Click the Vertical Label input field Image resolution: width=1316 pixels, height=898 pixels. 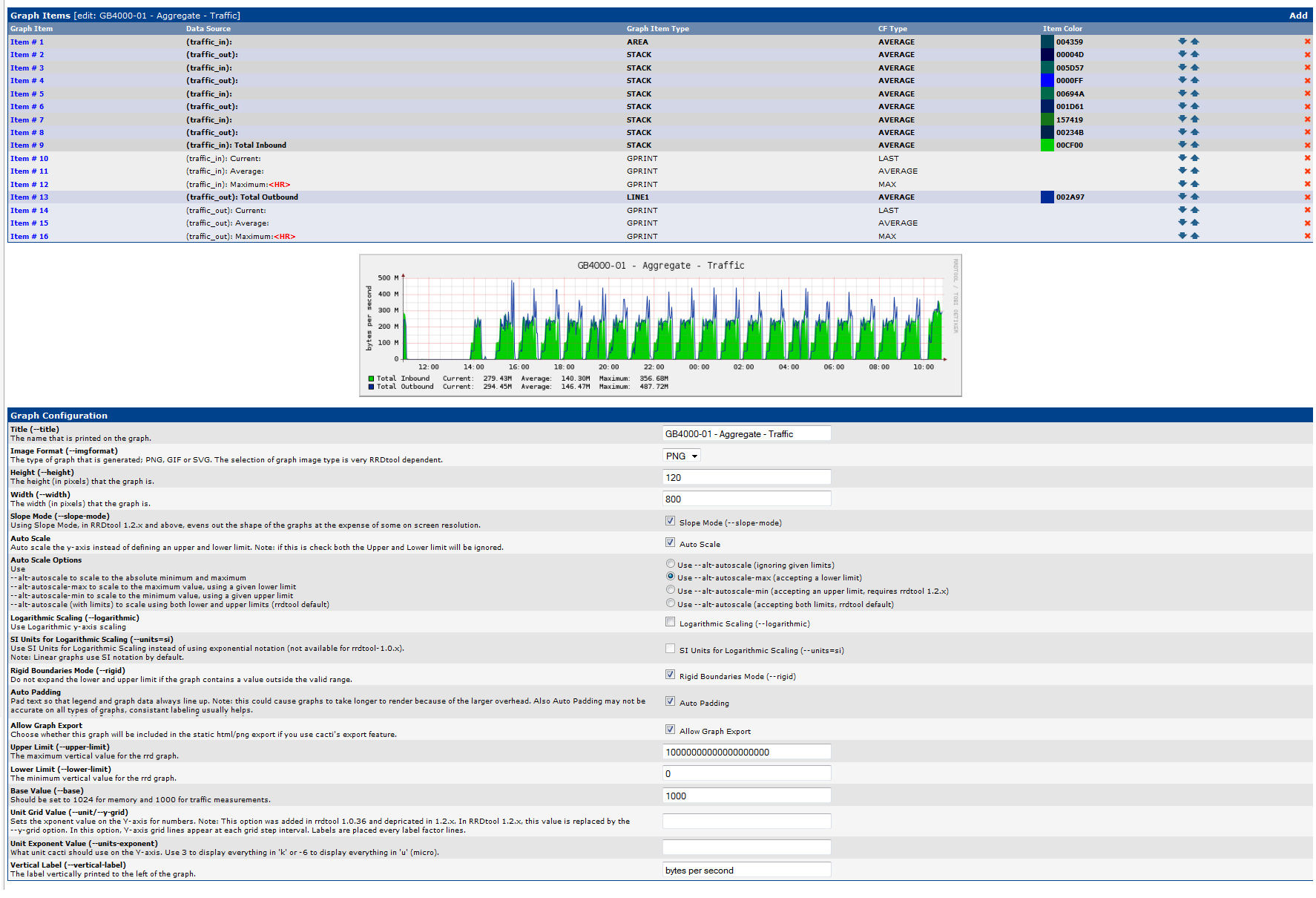[746, 870]
